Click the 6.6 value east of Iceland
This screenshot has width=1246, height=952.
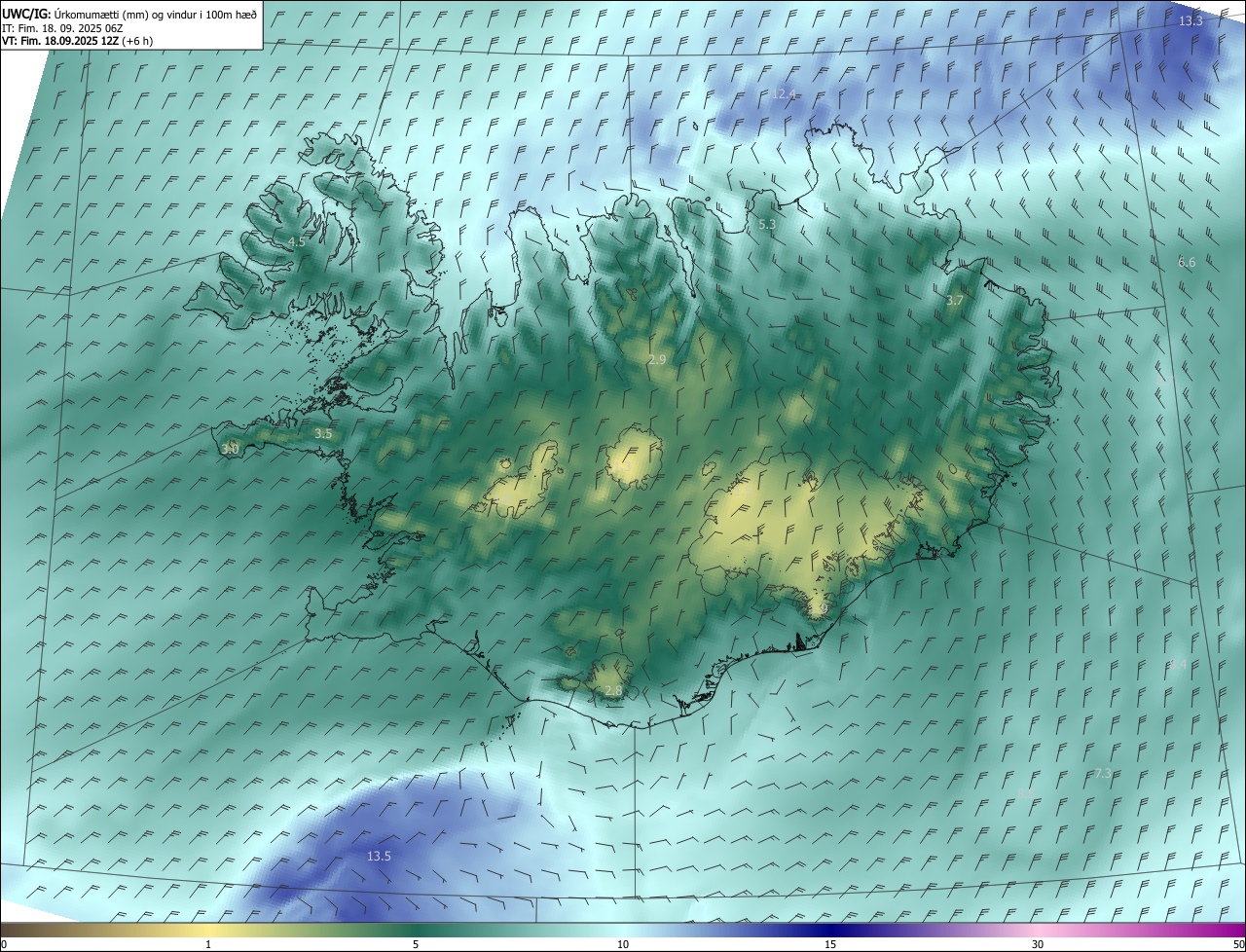[x=1187, y=262]
